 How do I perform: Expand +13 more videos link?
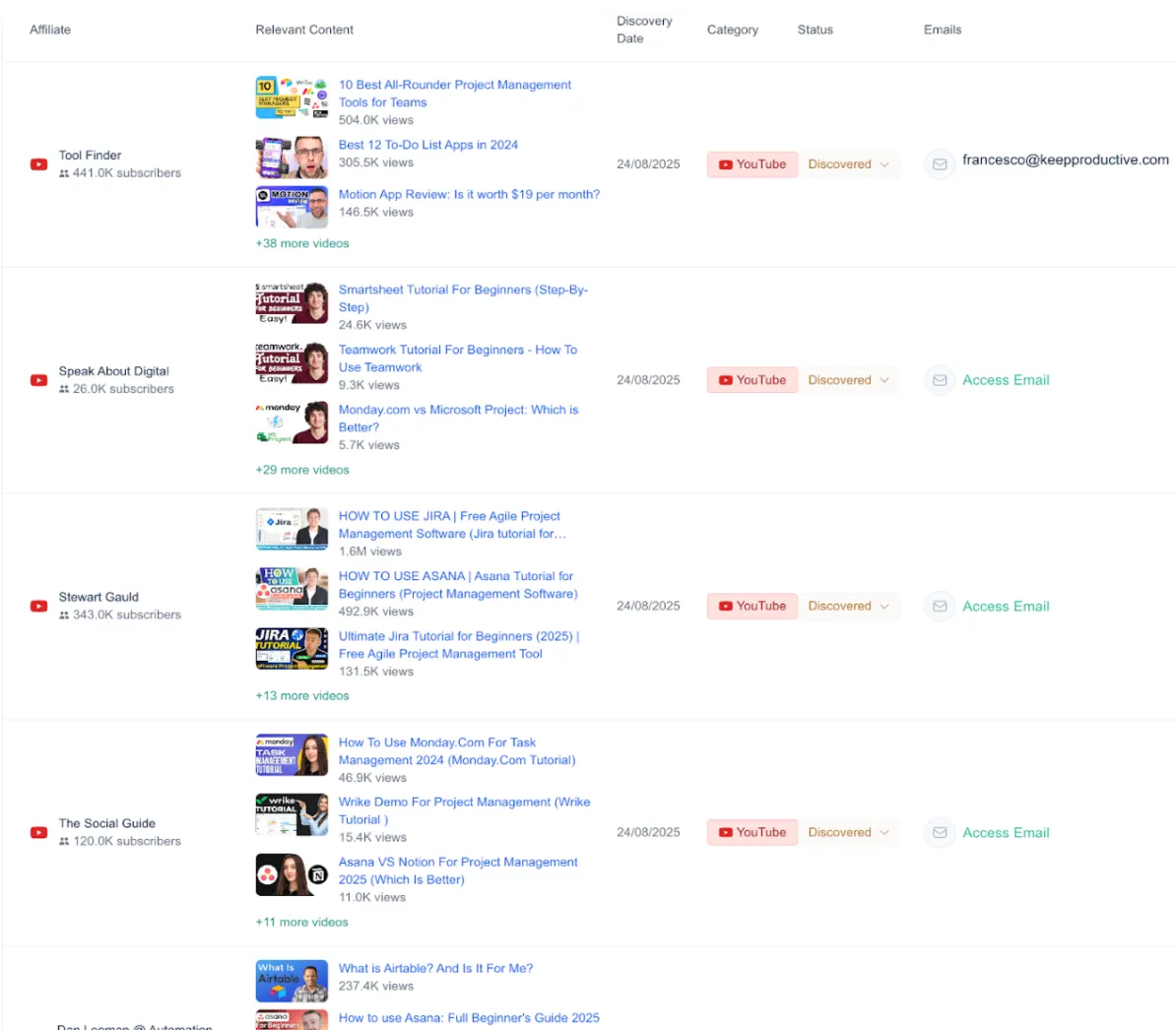tap(302, 695)
